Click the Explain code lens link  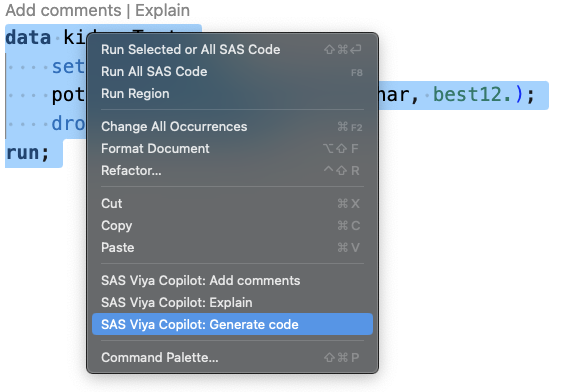(162, 10)
